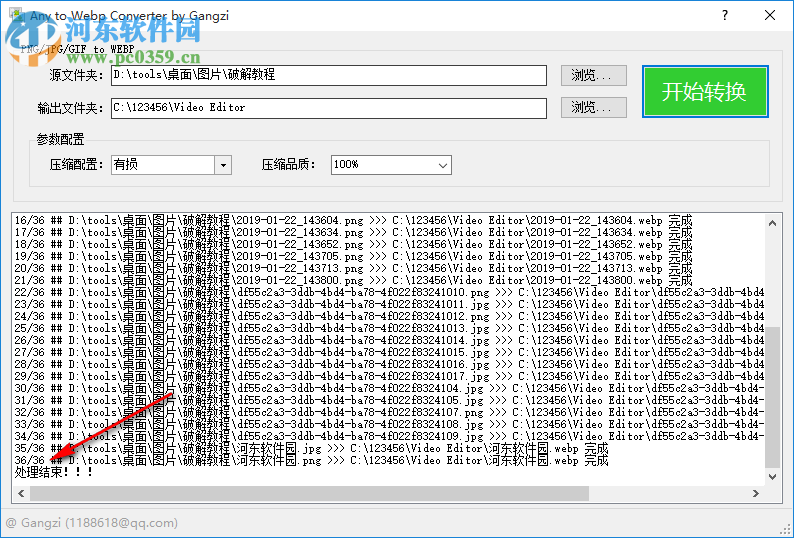Select log line 19/36 for 2019-01-22_143705.png
Viewport: 794px width, 538px height.
click(x=353, y=256)
